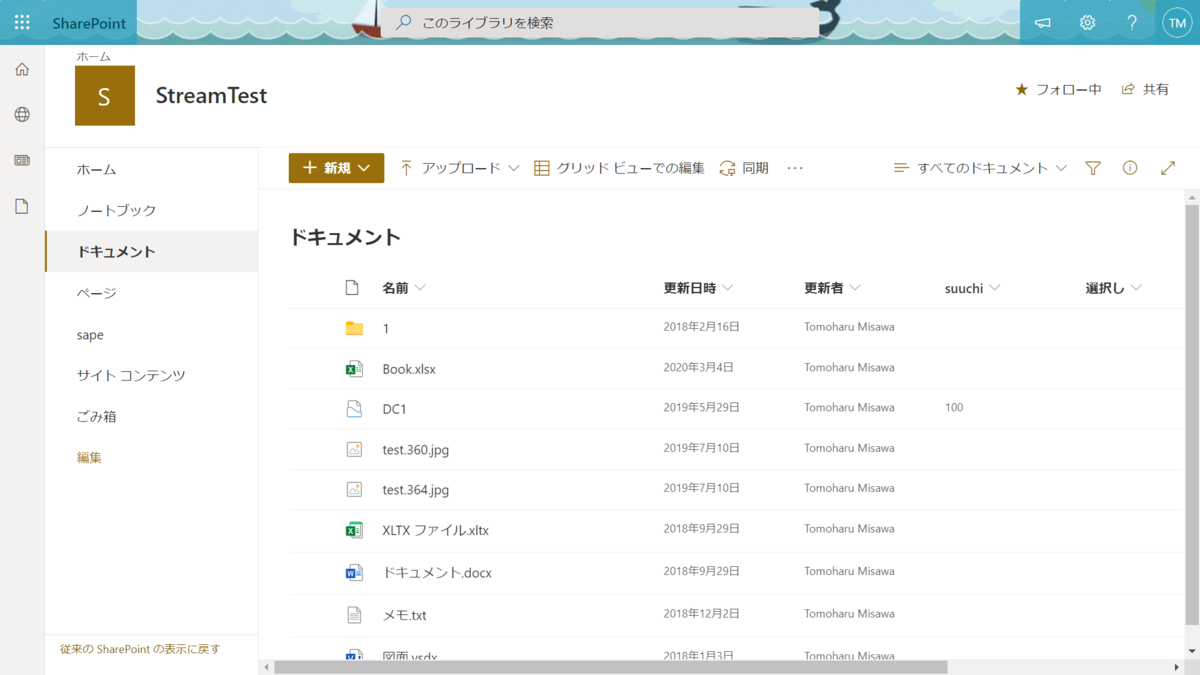Screen dimensions: 1200x675
Task: Click the horizontal scrollbar right arrow
Action: [1177, 667]
